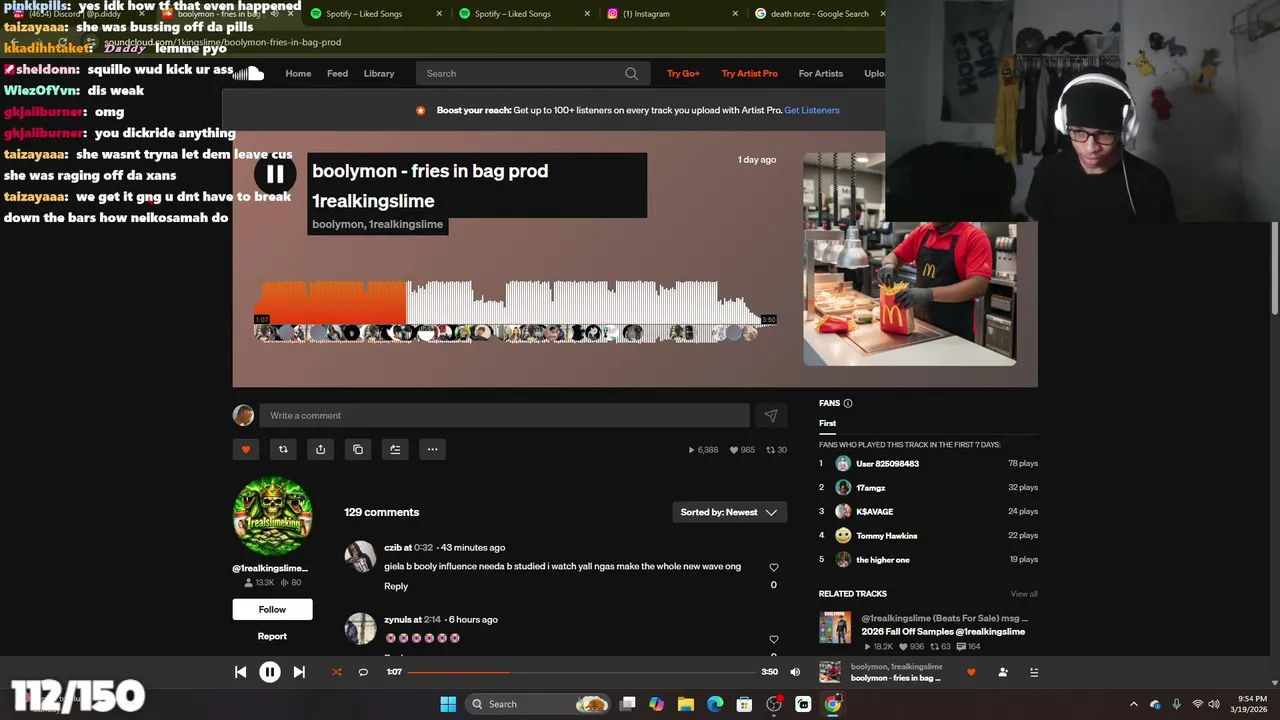Open the more options ellipsis menu
Screen dimensions: 1280x720
(x=432, y=449)
